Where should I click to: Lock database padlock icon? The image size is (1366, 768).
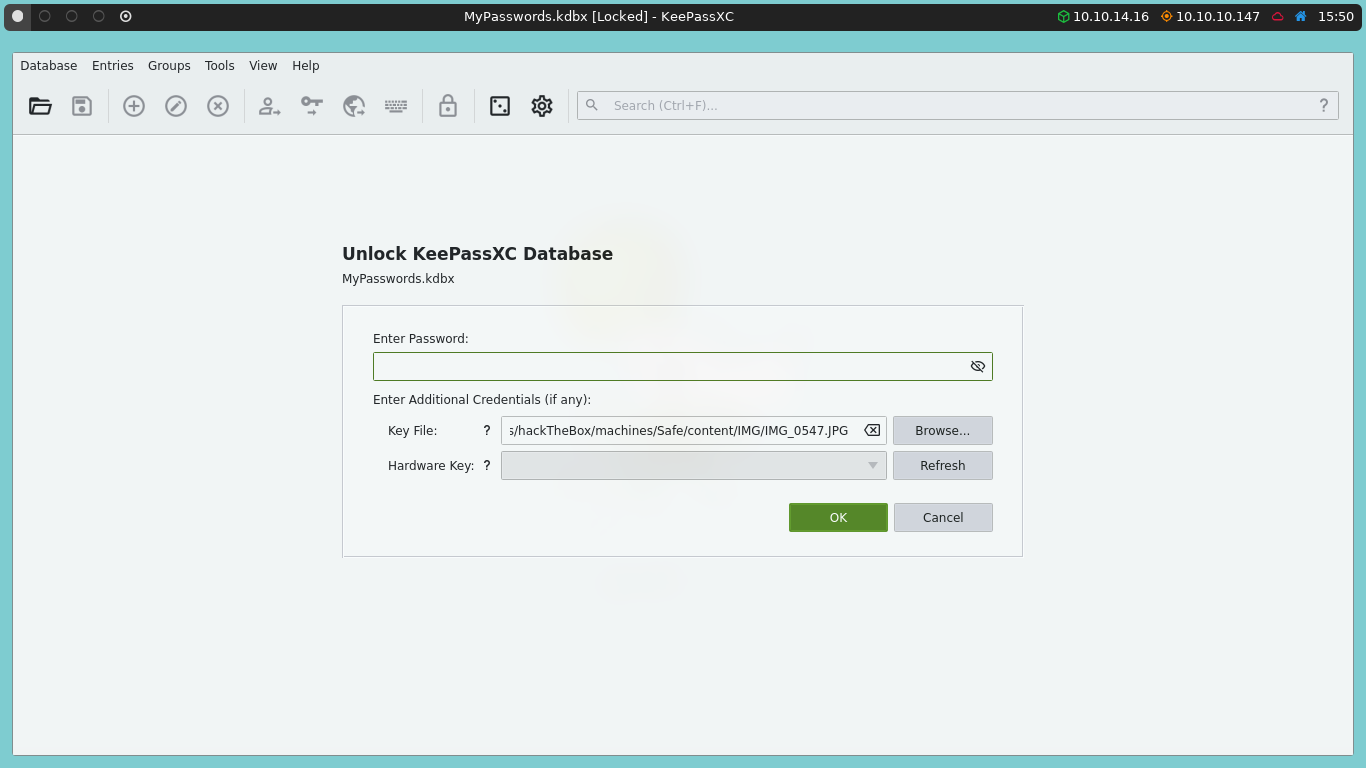tap(448, 105)
